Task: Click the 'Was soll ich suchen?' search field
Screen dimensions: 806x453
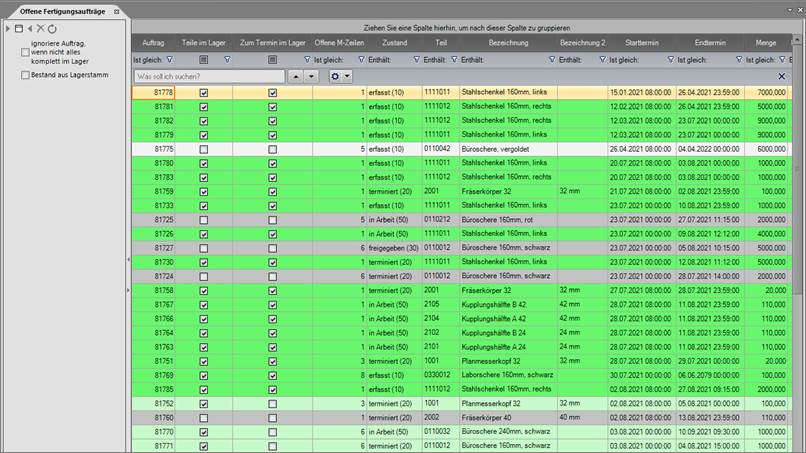Action: point(207,76)
